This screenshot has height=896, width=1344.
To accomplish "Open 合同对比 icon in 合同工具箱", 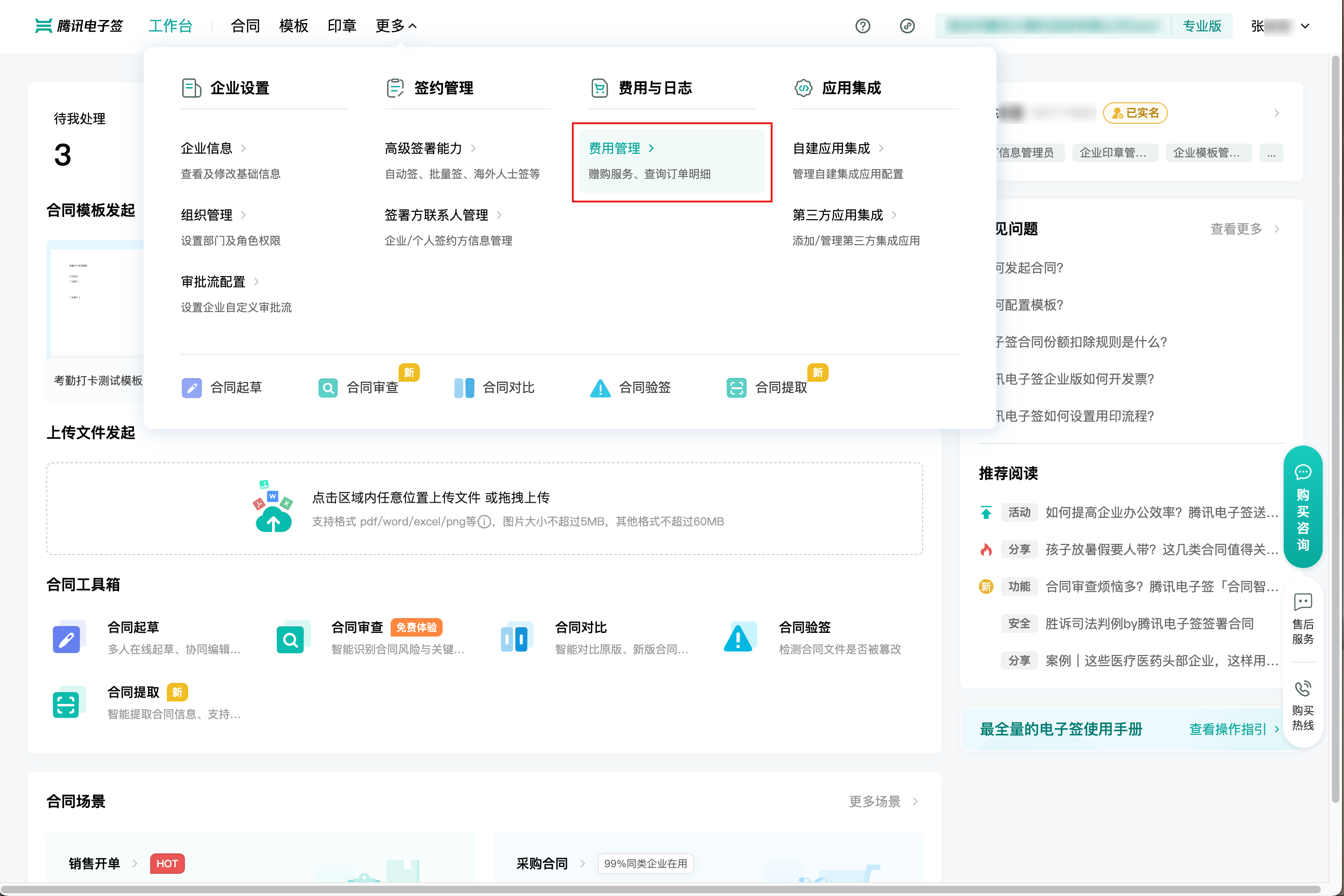I will pyautogui.click(x=516, y=637).
